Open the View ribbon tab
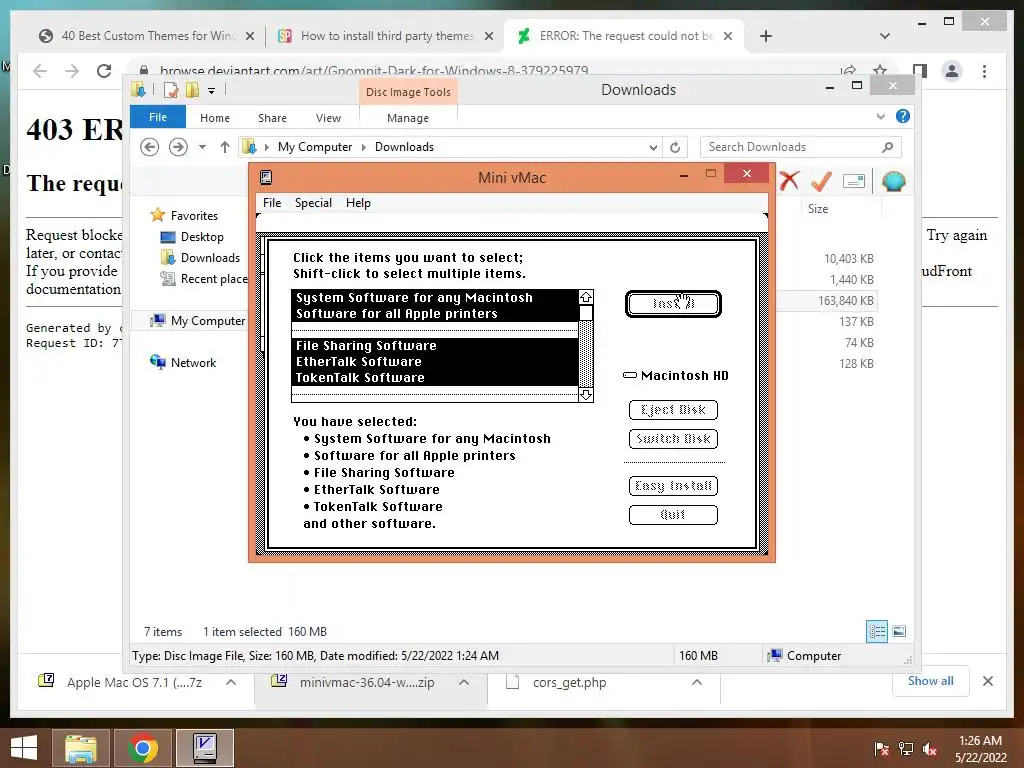The width and height of the screenshot is (1024, 768). [x=328, y=118]
